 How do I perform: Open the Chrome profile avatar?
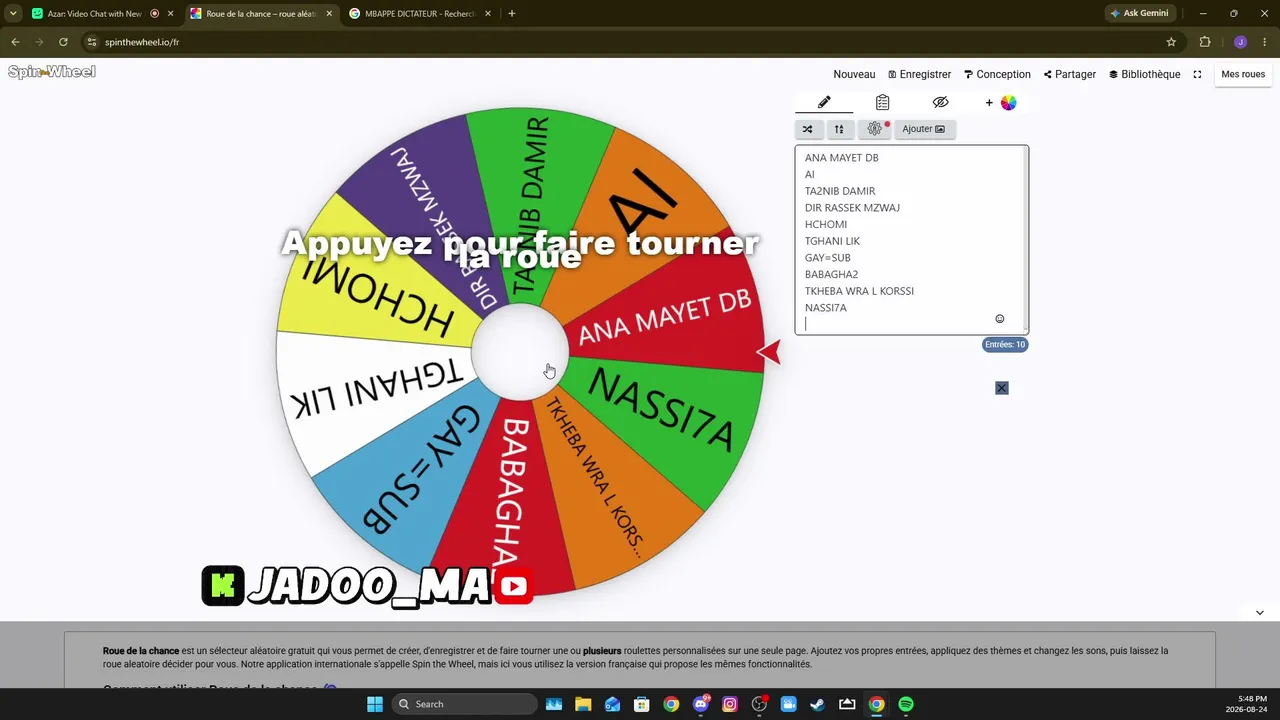coord(1240,42)
